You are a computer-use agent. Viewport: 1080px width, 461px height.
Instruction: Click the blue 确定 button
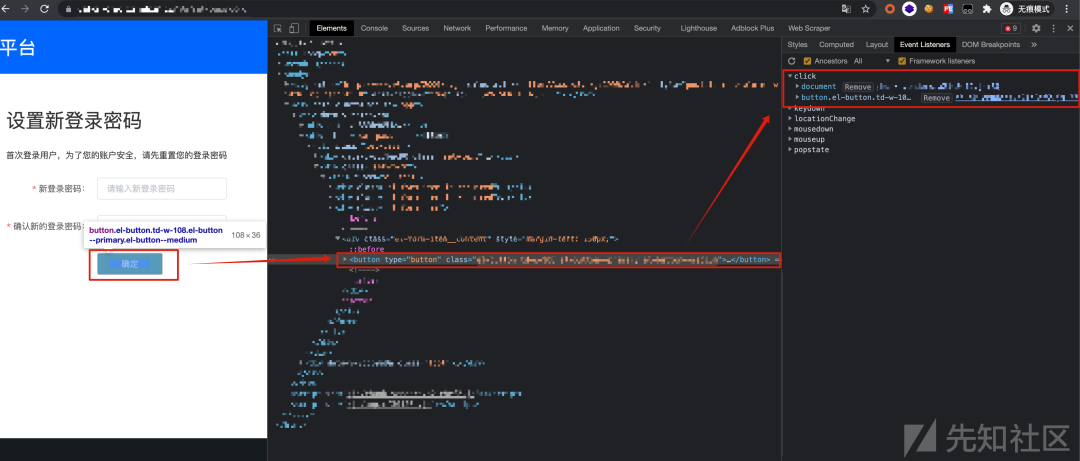[x=129, y=264]
